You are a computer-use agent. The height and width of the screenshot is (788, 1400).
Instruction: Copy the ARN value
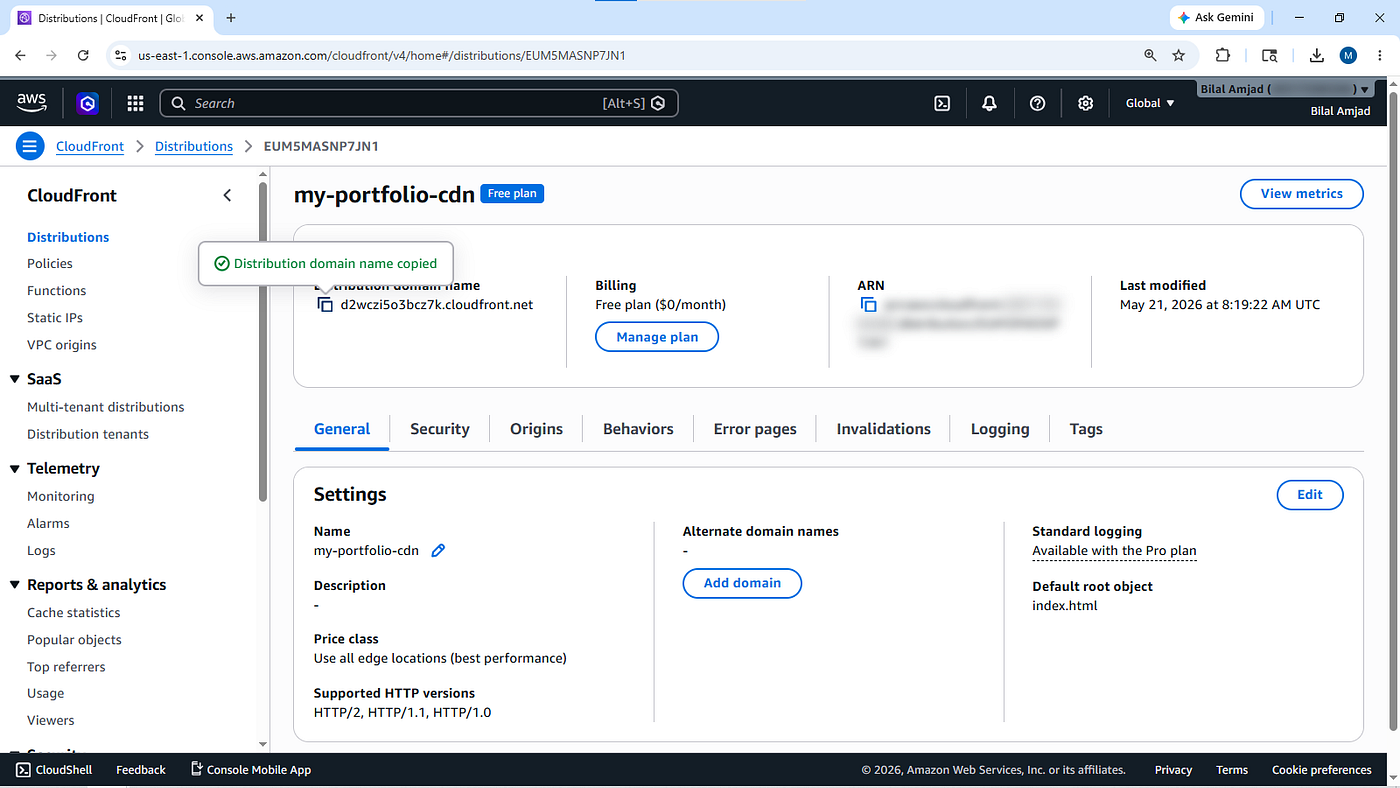point(868,304)
